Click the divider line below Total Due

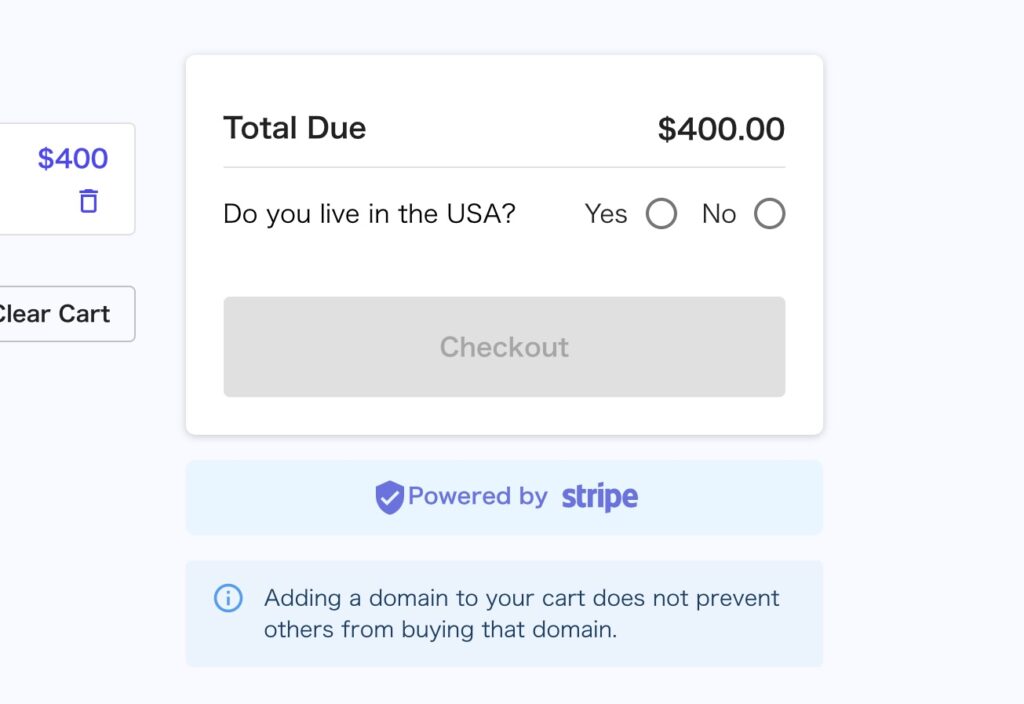[504, 167]
